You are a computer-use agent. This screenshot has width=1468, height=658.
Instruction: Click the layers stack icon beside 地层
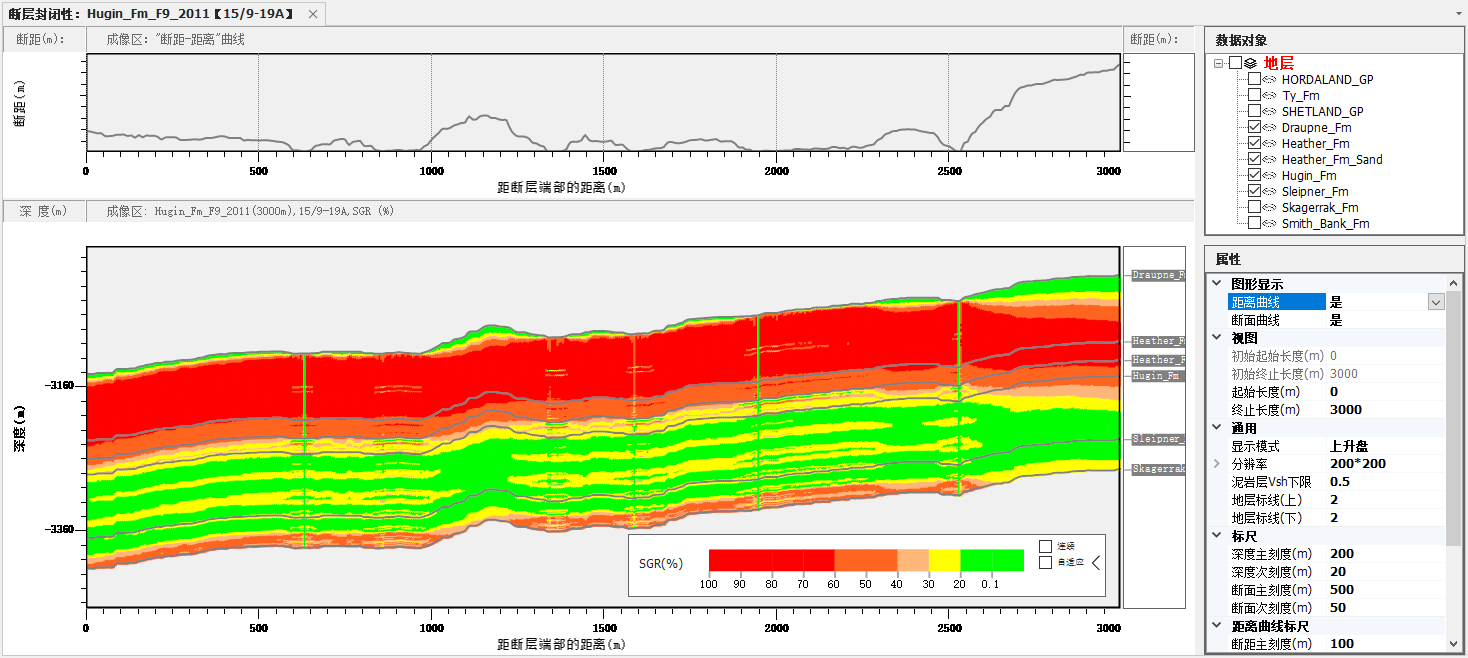coord(1250,63)
